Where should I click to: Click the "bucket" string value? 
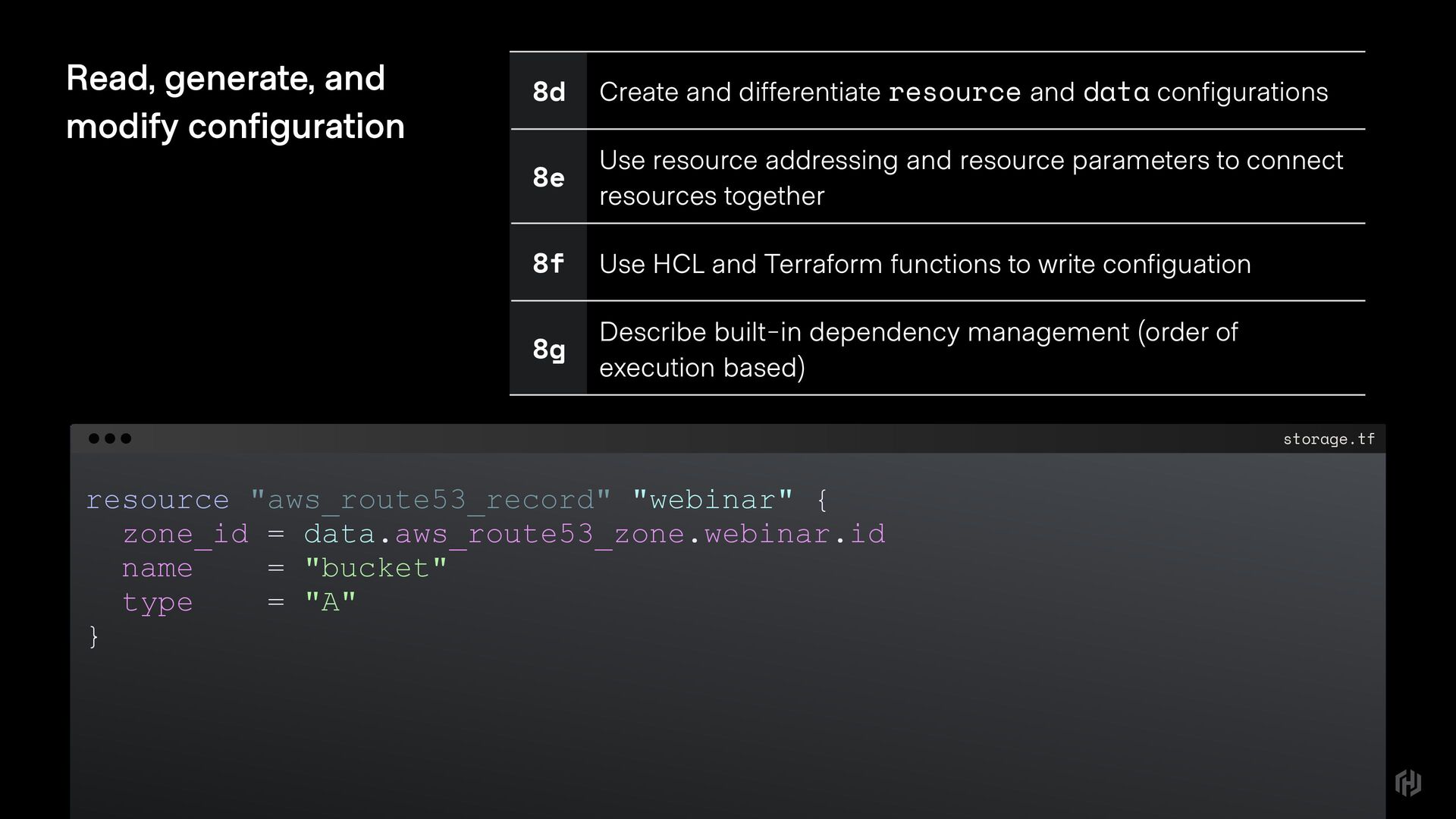(375, 568)
